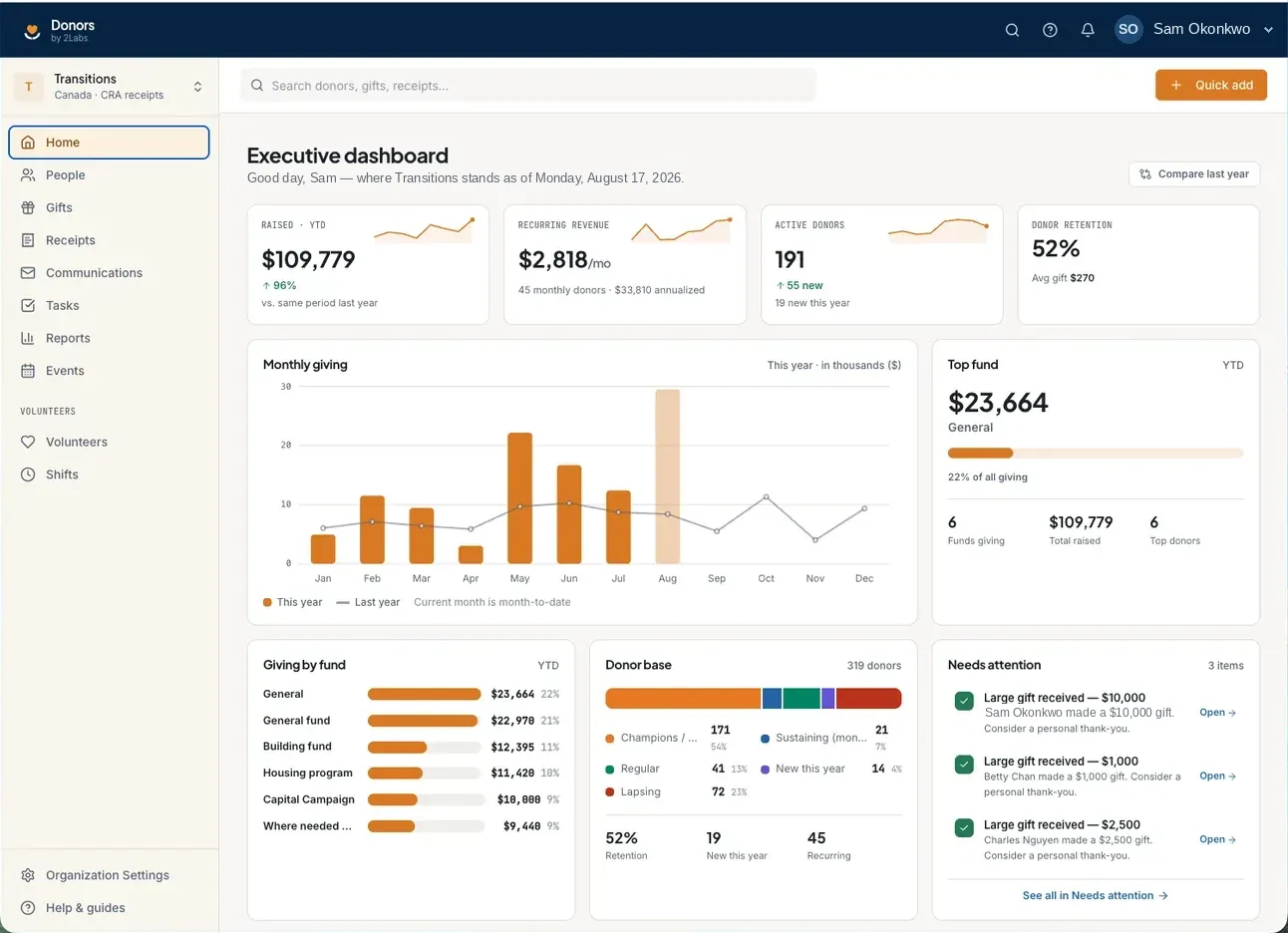Click the Events calendar icon

click(x=28, y=371)
